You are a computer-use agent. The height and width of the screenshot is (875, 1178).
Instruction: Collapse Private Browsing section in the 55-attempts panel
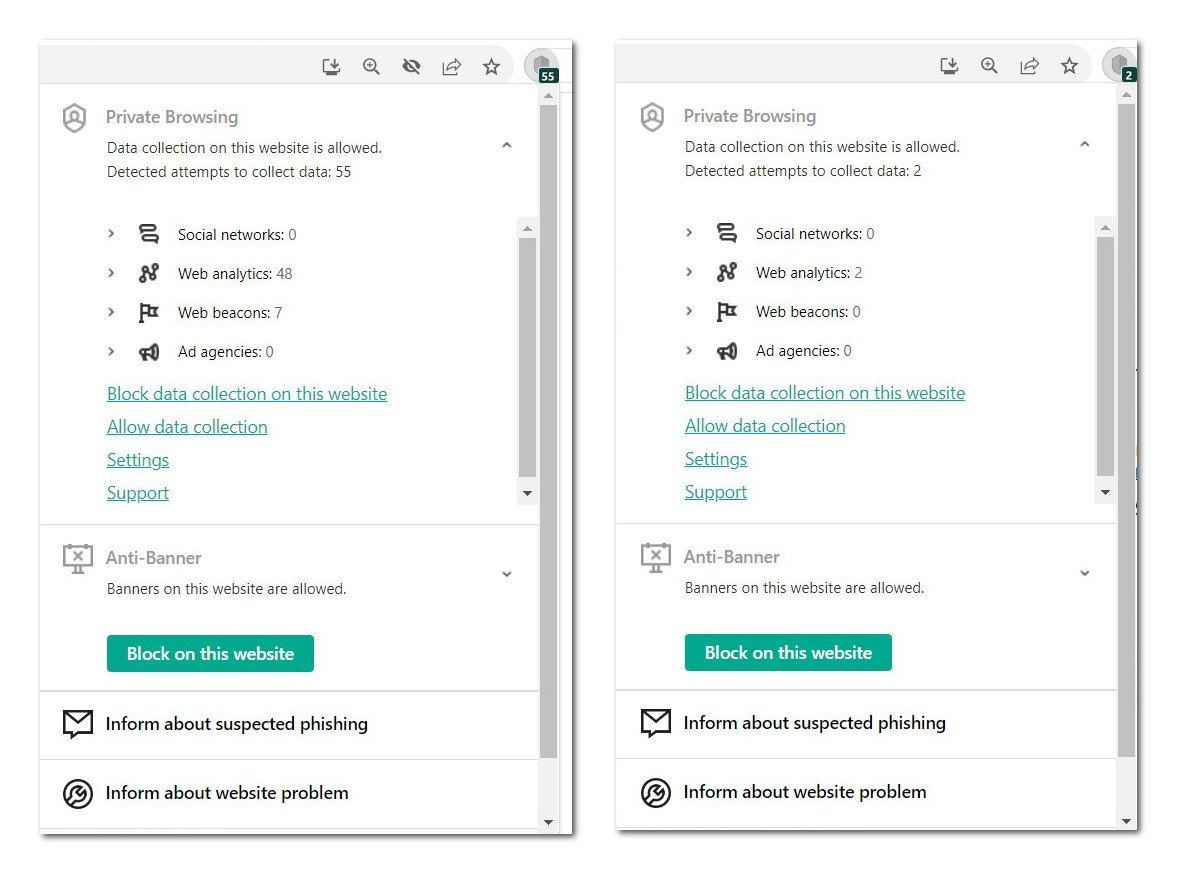tap(506, 146)
